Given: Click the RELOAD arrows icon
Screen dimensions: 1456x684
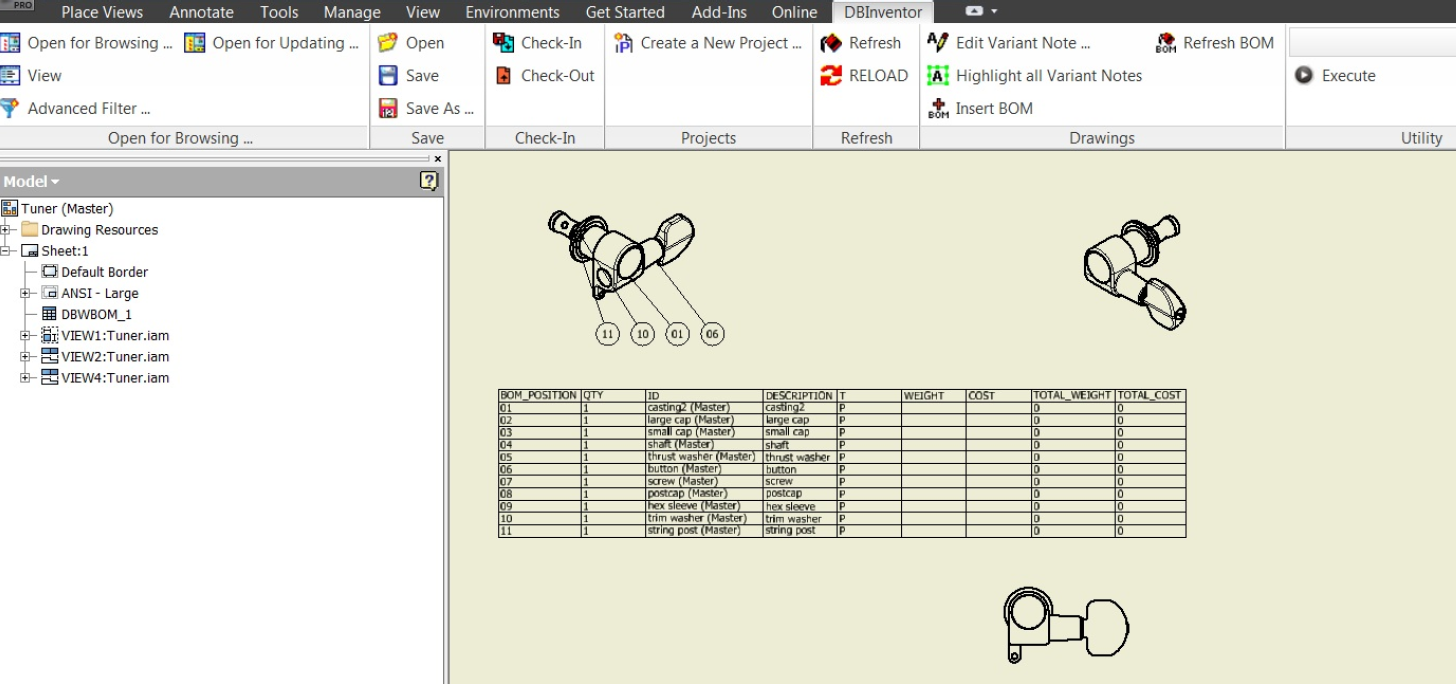Looking at the screenshot, I should 831,75.
